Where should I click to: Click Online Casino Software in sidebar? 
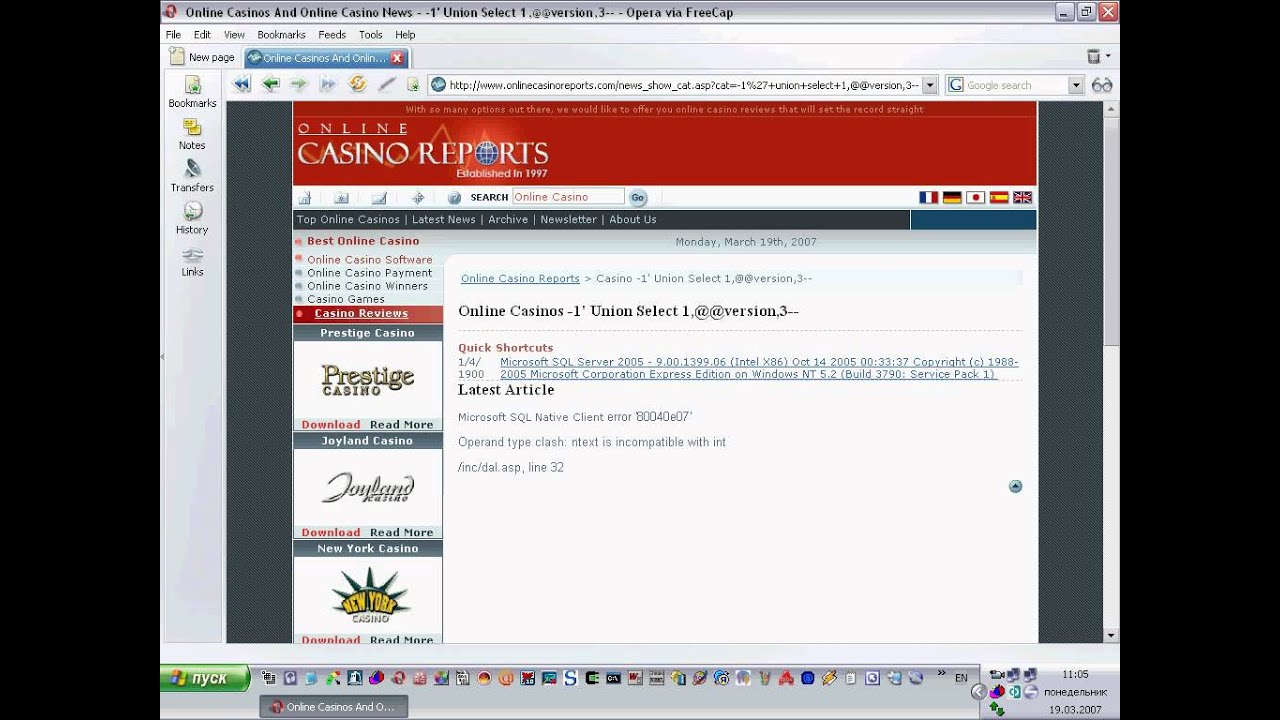click(370, 260)
